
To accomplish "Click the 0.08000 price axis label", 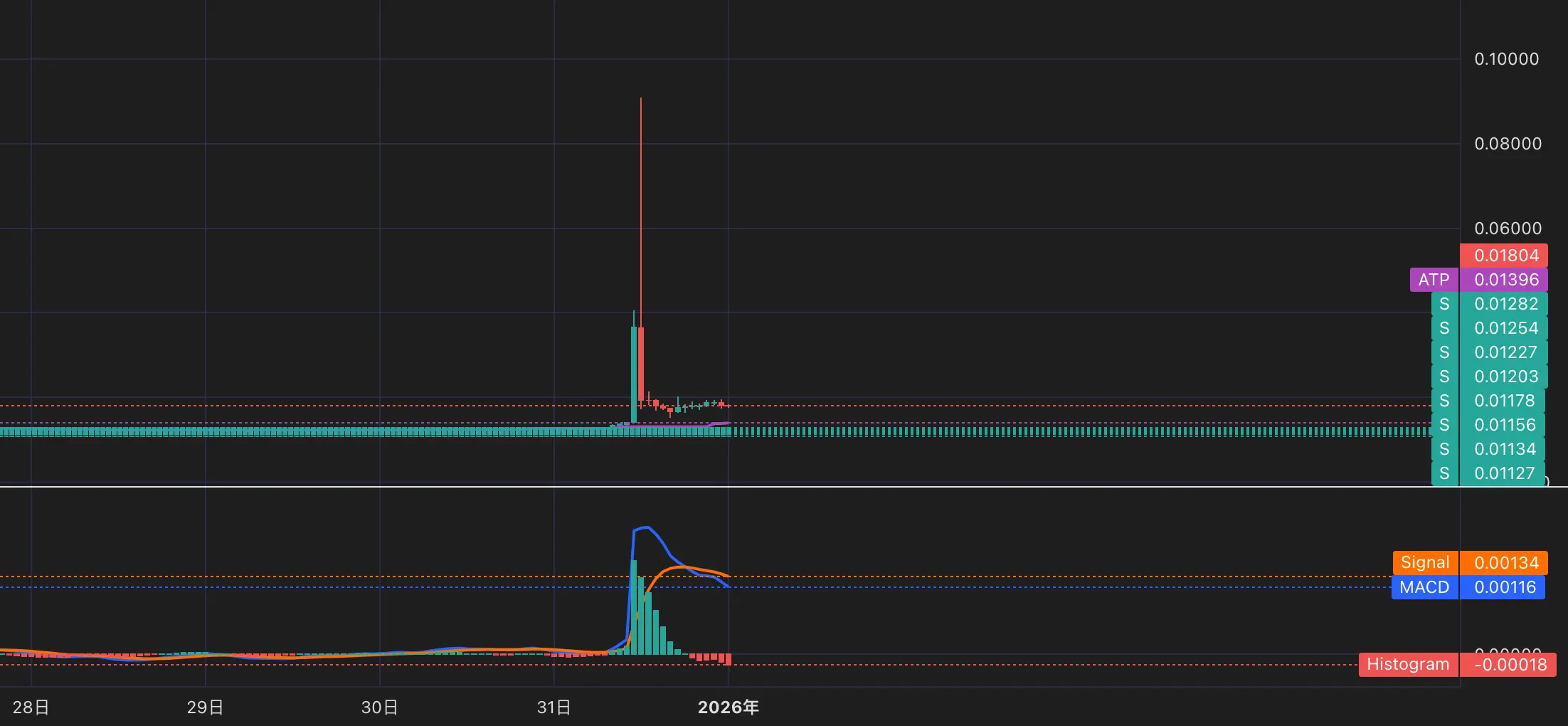I will tap(1508, 144).
